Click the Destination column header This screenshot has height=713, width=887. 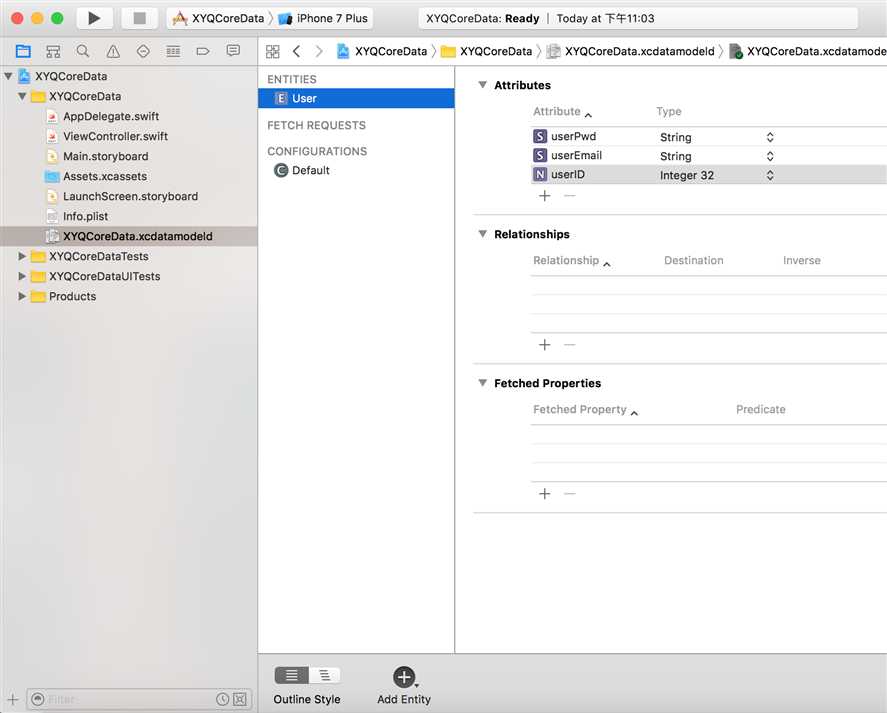tap(694, 260)
